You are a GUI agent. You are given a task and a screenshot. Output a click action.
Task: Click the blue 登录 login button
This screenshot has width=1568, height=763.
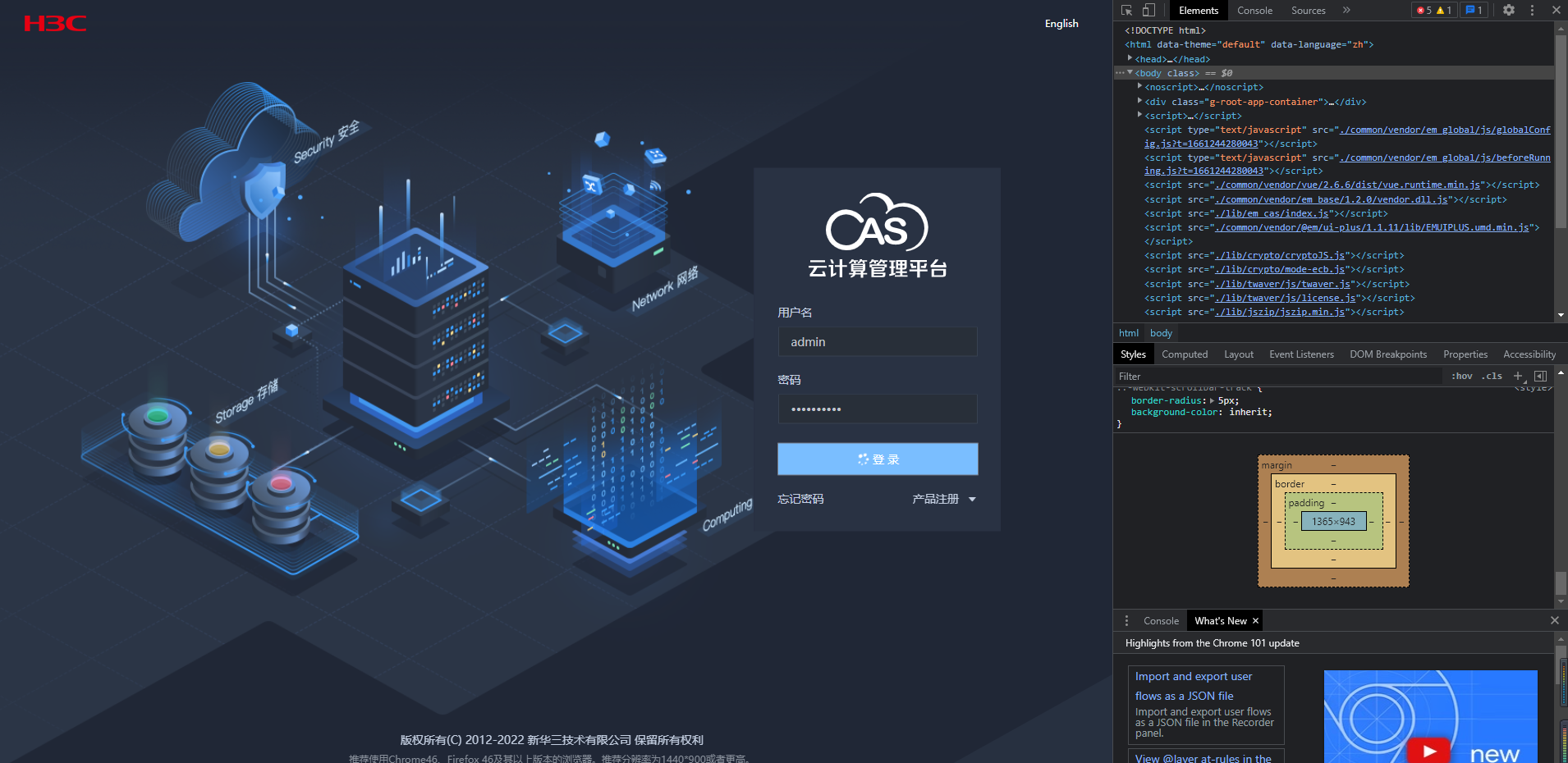point(878,459)
